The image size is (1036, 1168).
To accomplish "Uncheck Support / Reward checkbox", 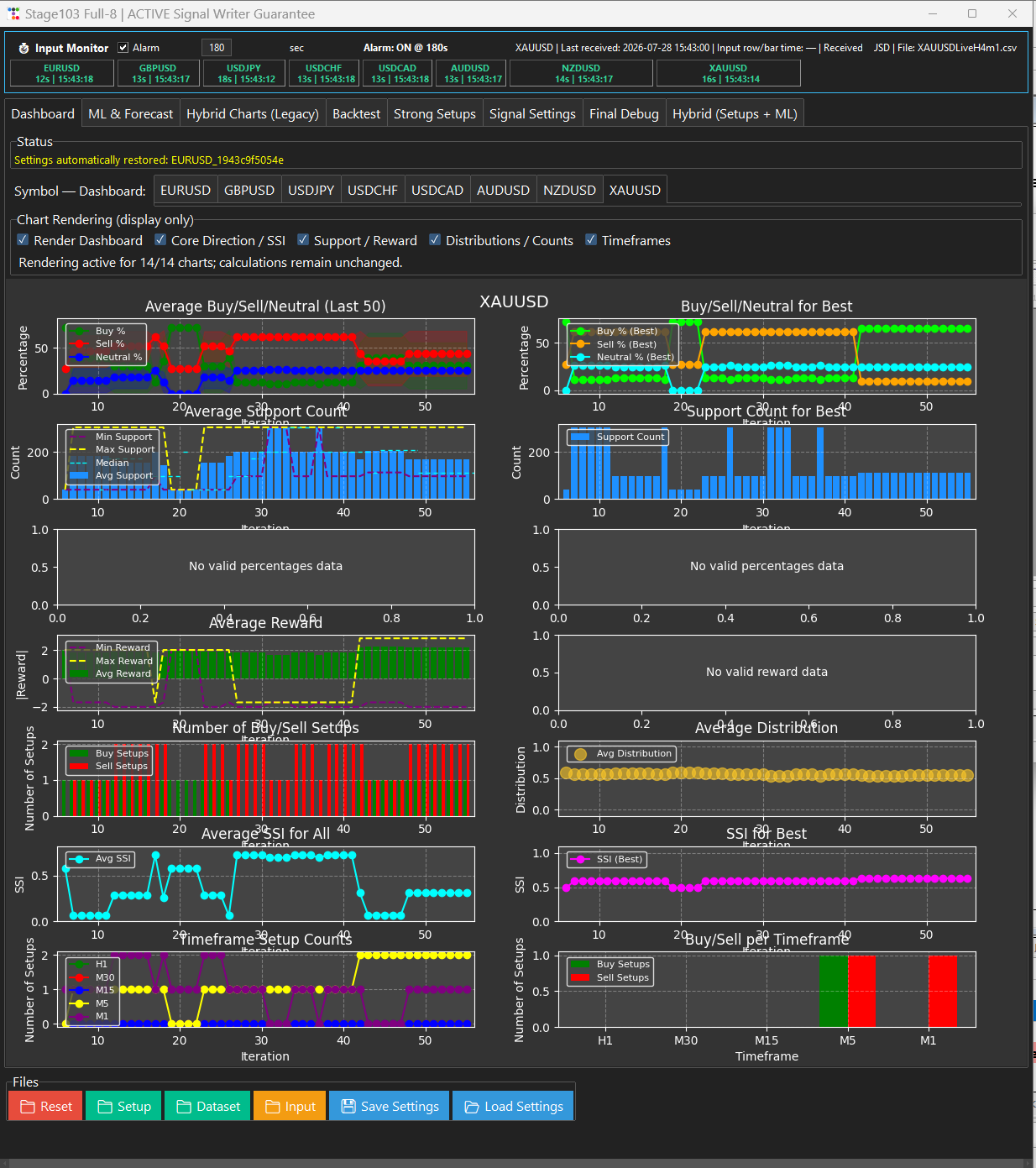I will pyautogui.click(x=303, y=239).
